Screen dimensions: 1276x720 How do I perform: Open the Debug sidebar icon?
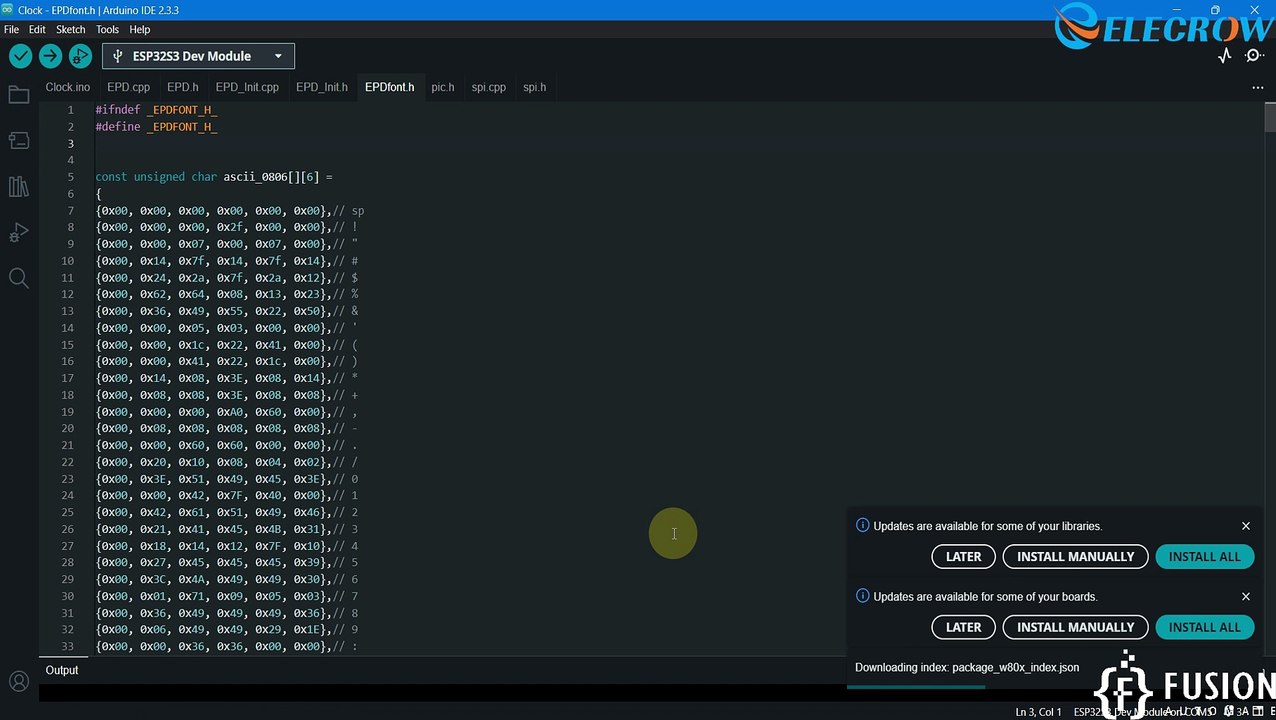(x=18, y=232)
